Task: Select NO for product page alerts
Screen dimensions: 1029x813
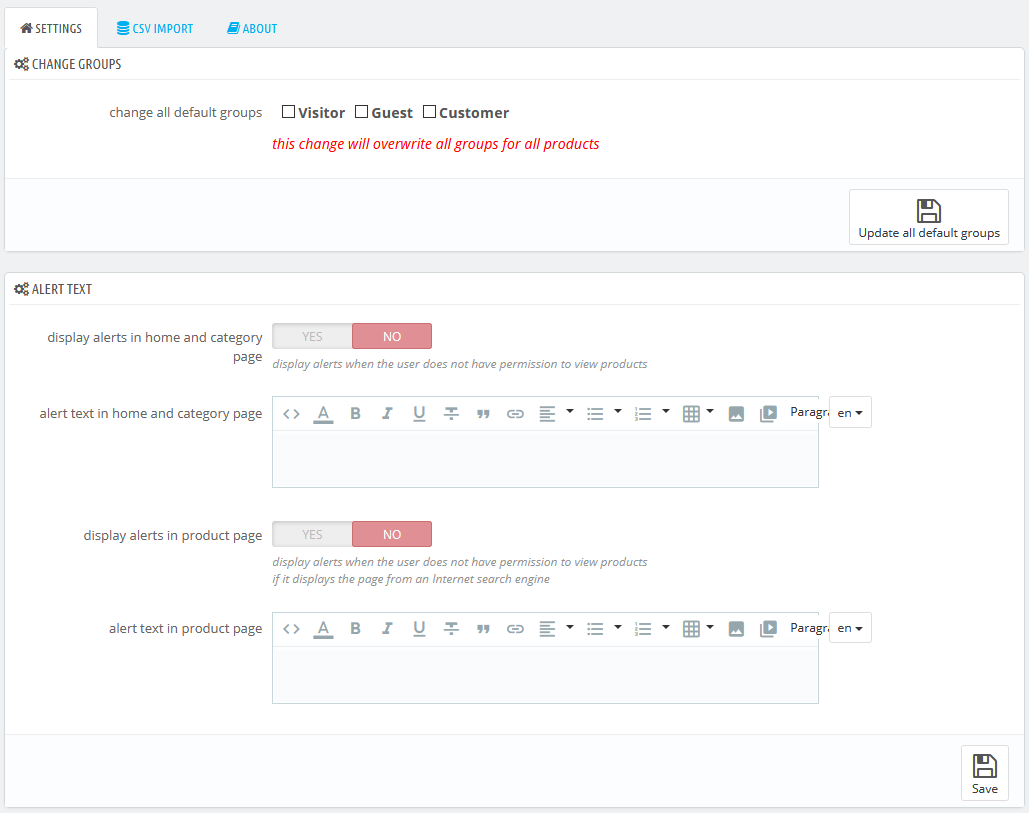Action: [392, 534]
